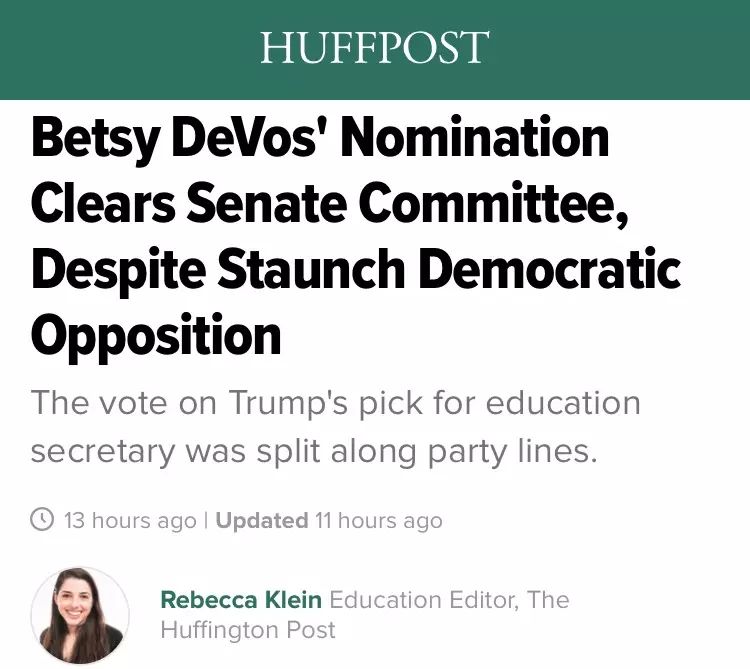Screen dimensions: 750x669
Task: Click "Huffington Post" under the author name
Action: pyautogui.click(x=248, y=630)
